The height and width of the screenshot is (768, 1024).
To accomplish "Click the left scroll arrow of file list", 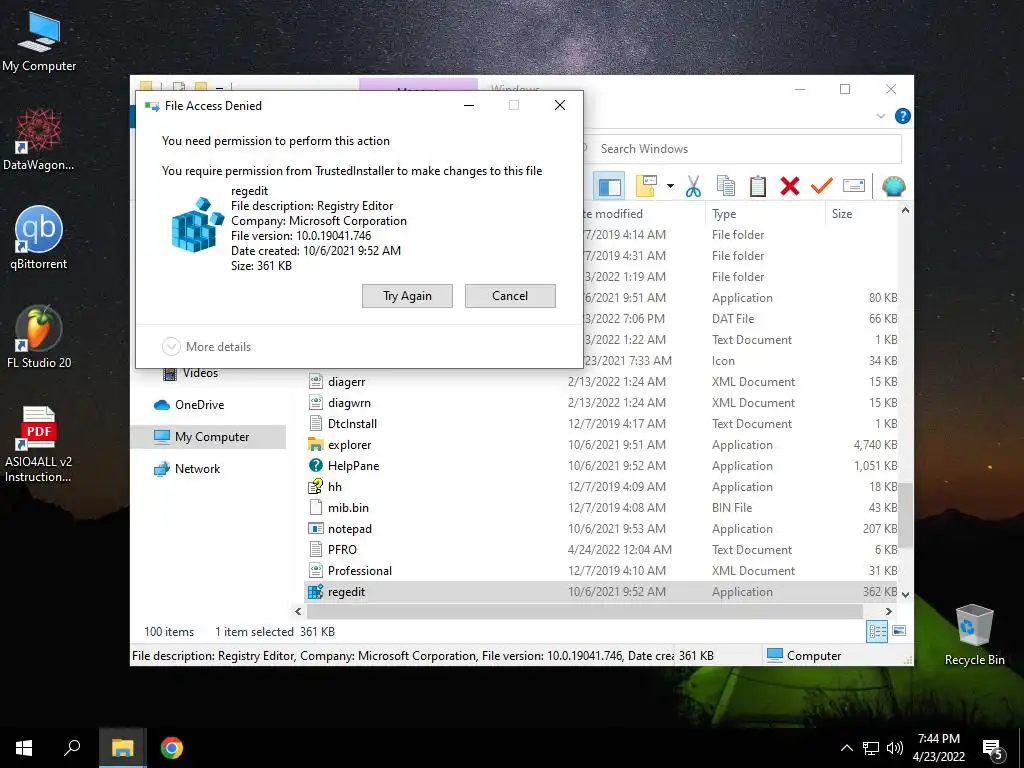I will pyautogui.click(x=298, y=611).
